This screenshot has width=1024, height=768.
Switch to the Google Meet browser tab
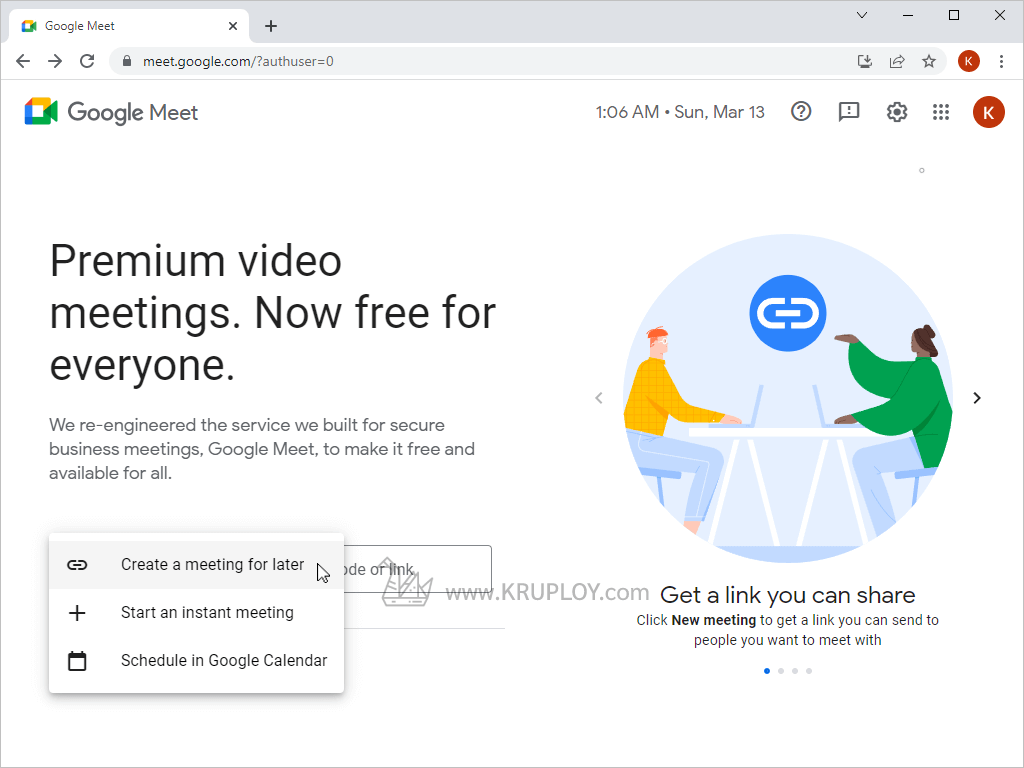129,26
